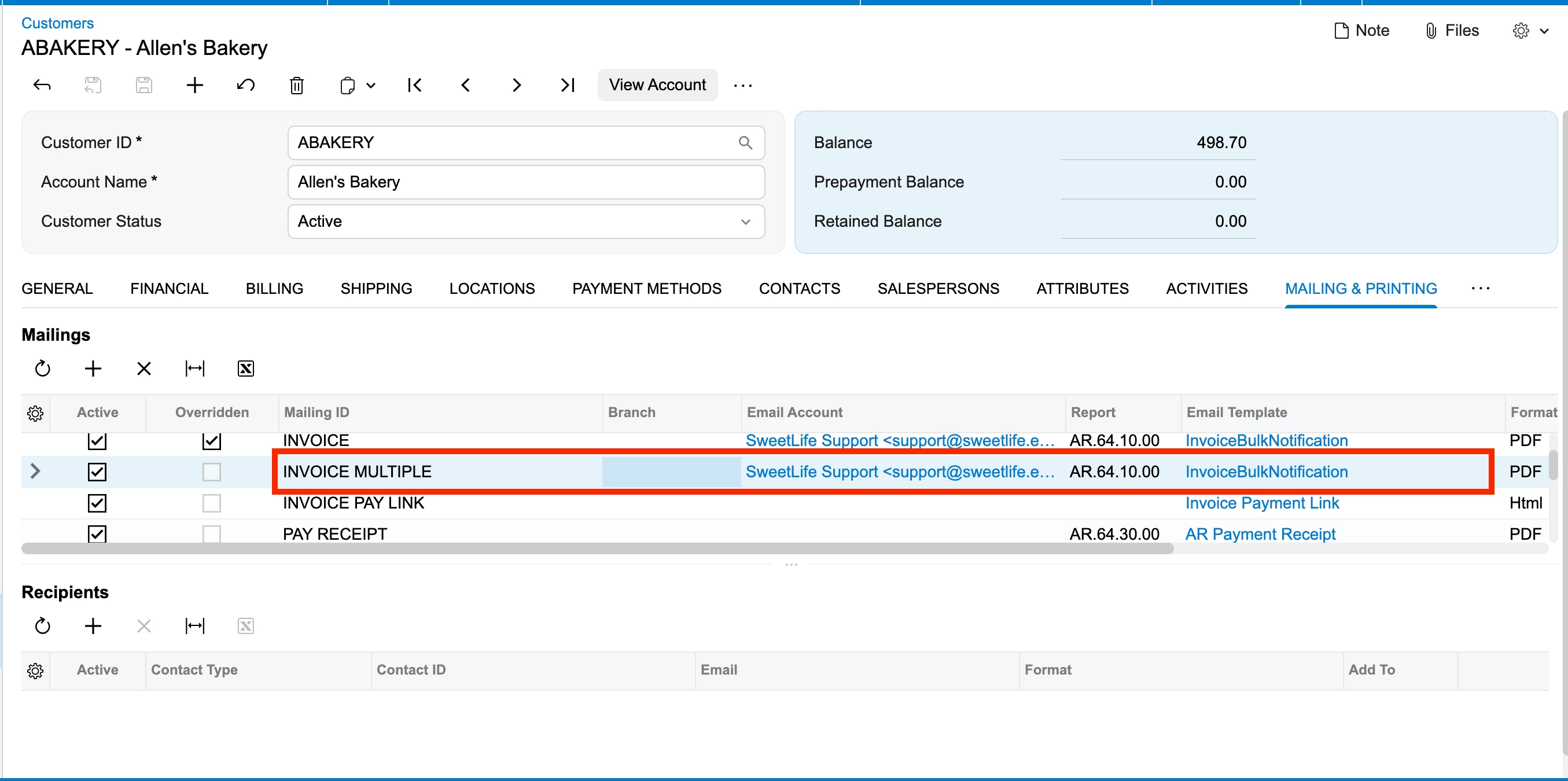Click the undo/cancel changes icon
Image resolution: width=1568 pixels, height=781 pixels.
pyautogui.click(x=245, y=85)
